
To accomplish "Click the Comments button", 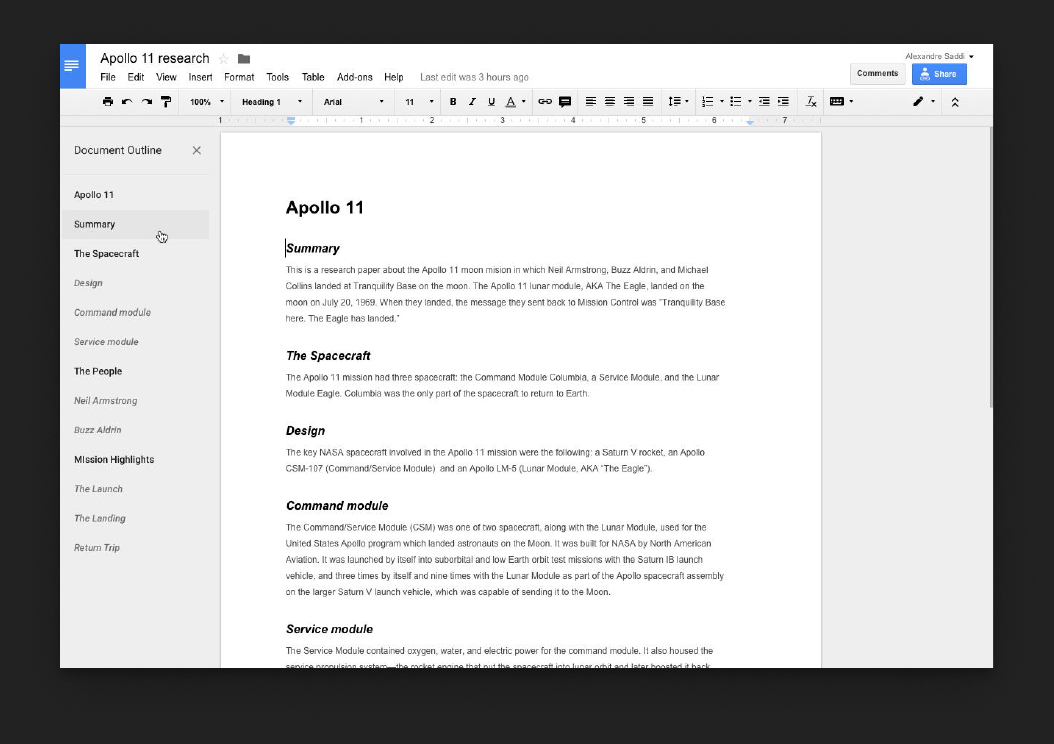I will click(x=877, y=73).
